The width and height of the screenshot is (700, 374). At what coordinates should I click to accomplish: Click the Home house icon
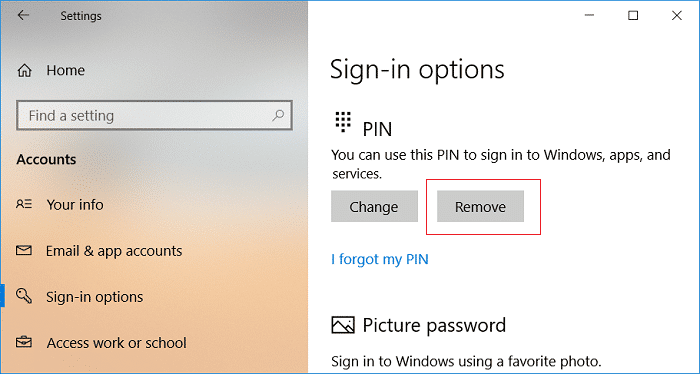click(24, 70)
